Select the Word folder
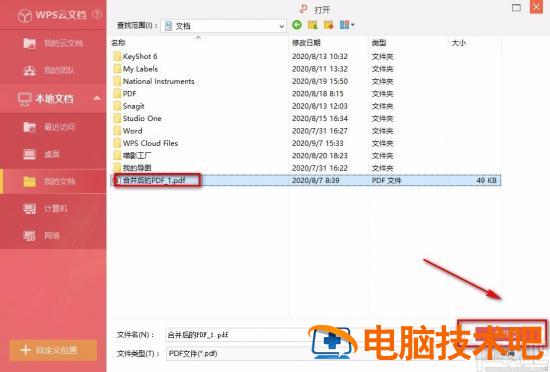Image resolution: width=550 pixels, height=372 pixels. (x=128, y=131)
